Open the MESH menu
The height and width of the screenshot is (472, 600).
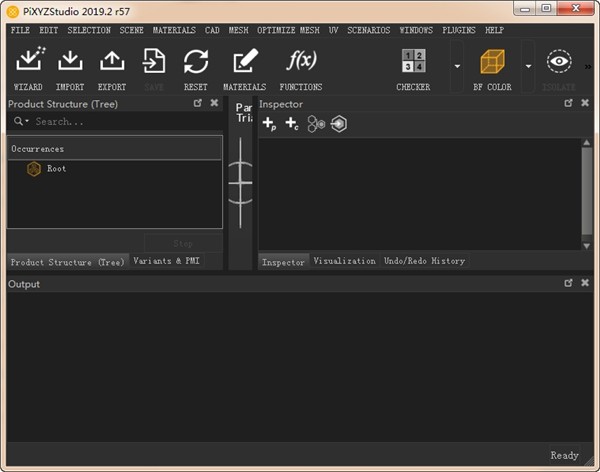(x=238, y=30)
